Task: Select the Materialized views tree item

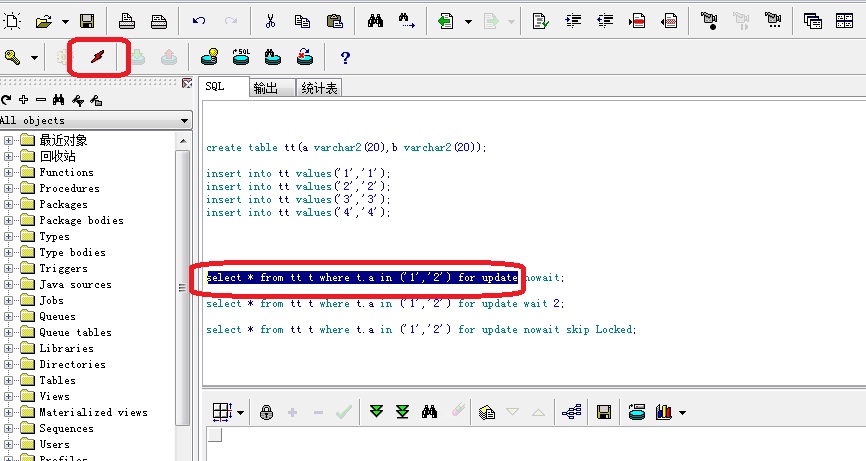Action: pos(93,412)
